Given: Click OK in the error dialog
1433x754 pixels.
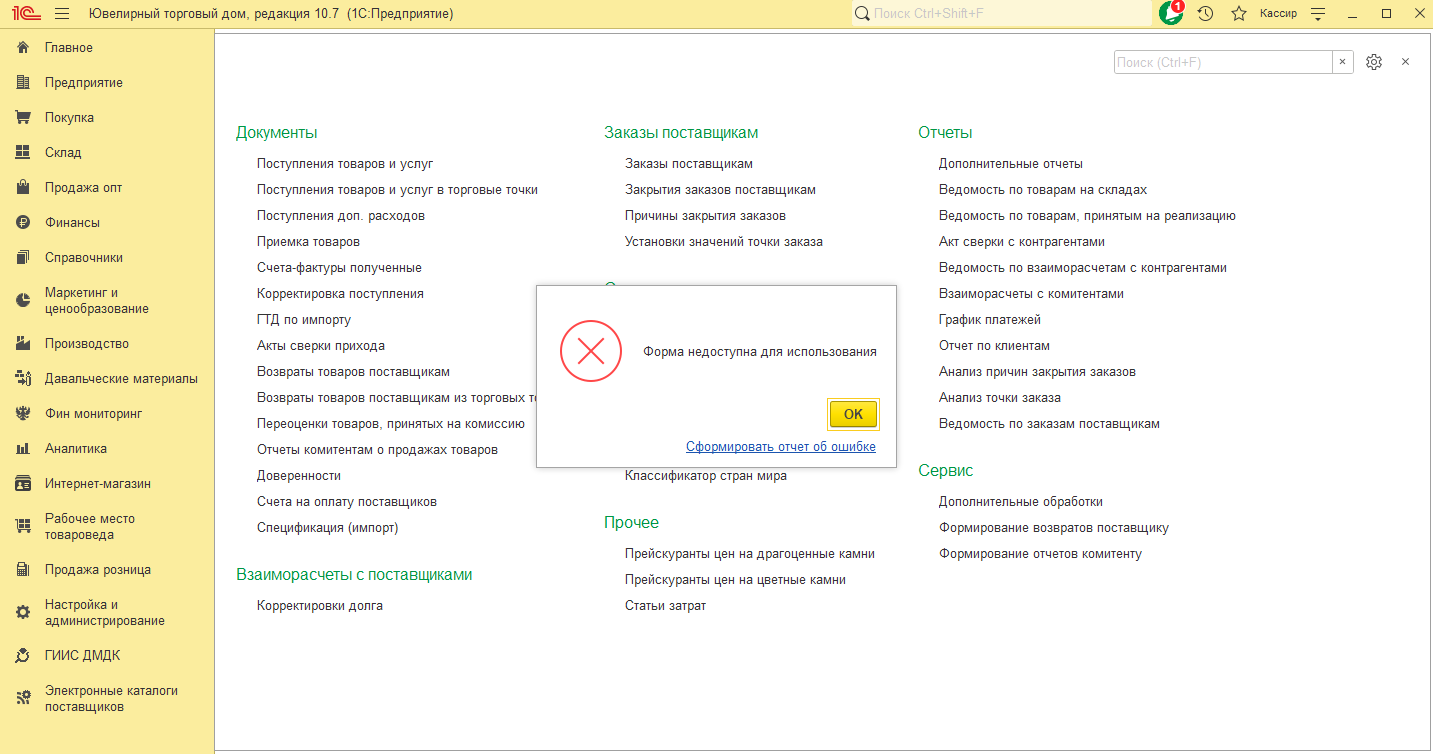Looking at the screenshot, I should coord(853,414).
